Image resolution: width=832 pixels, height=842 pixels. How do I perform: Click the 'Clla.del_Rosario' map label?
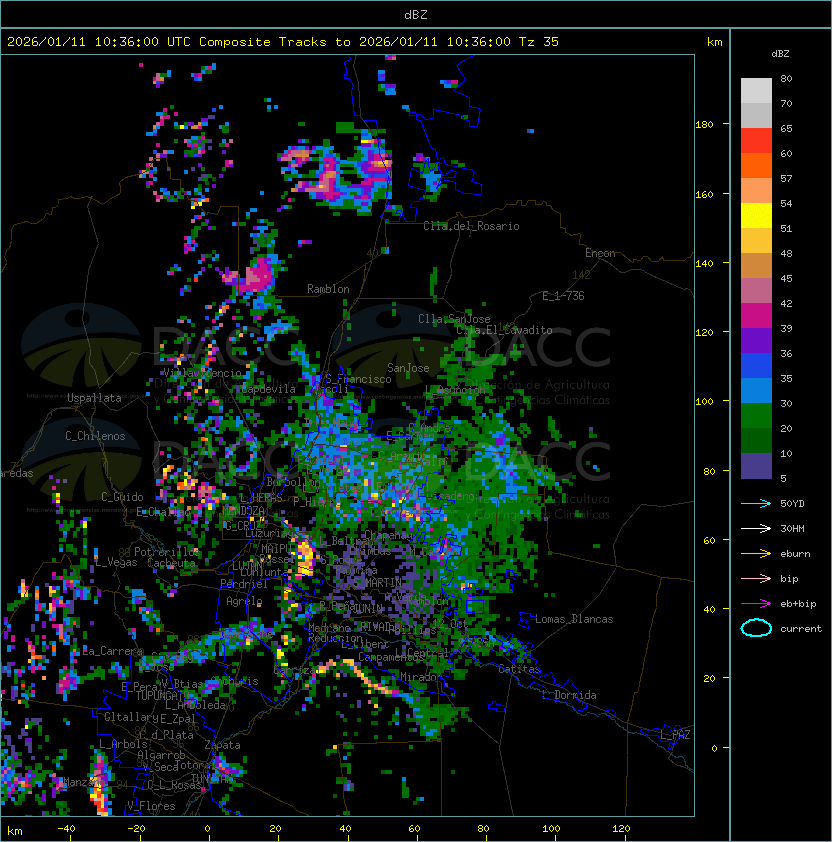[471, 226]
